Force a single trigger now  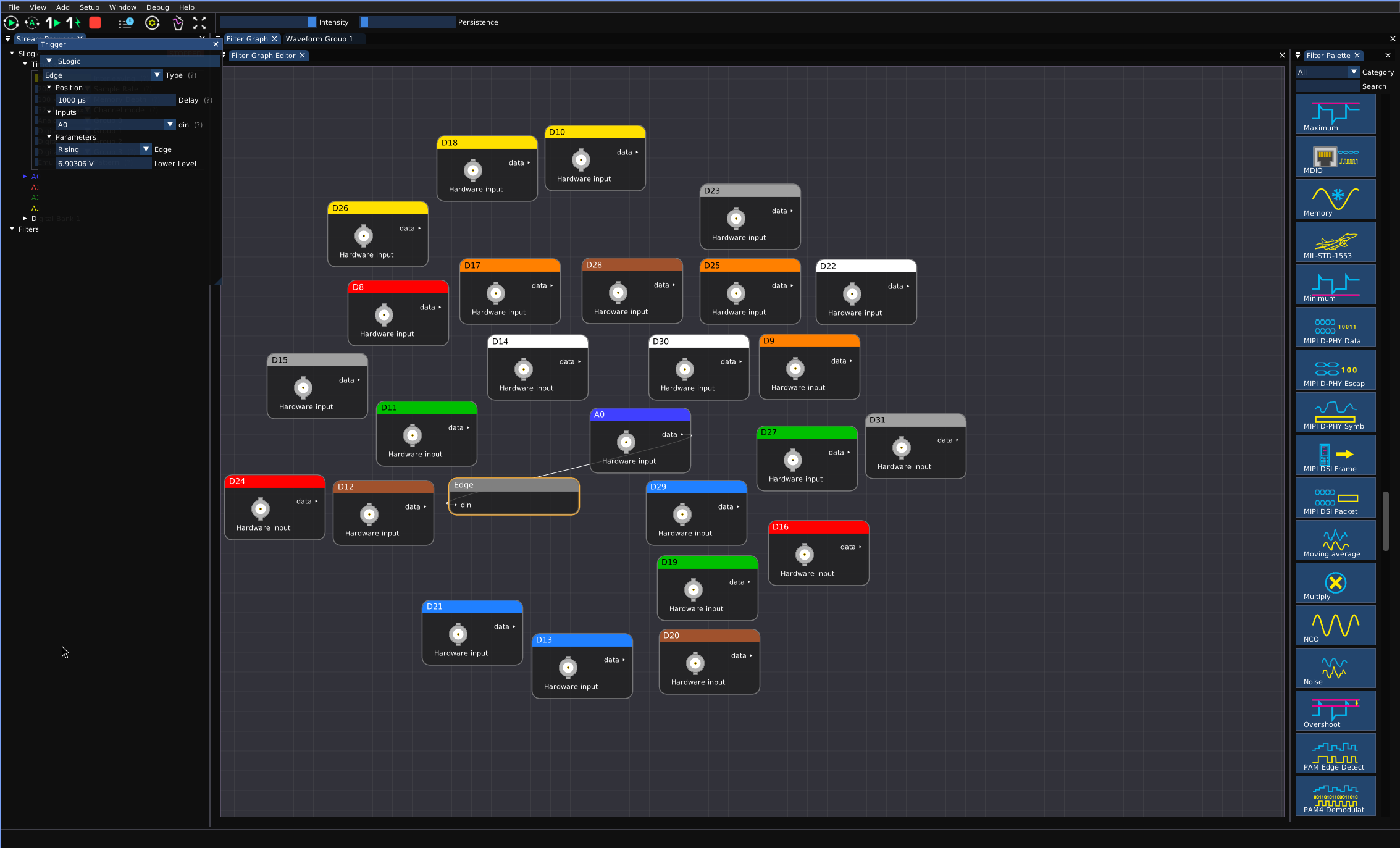pos(73,23)
